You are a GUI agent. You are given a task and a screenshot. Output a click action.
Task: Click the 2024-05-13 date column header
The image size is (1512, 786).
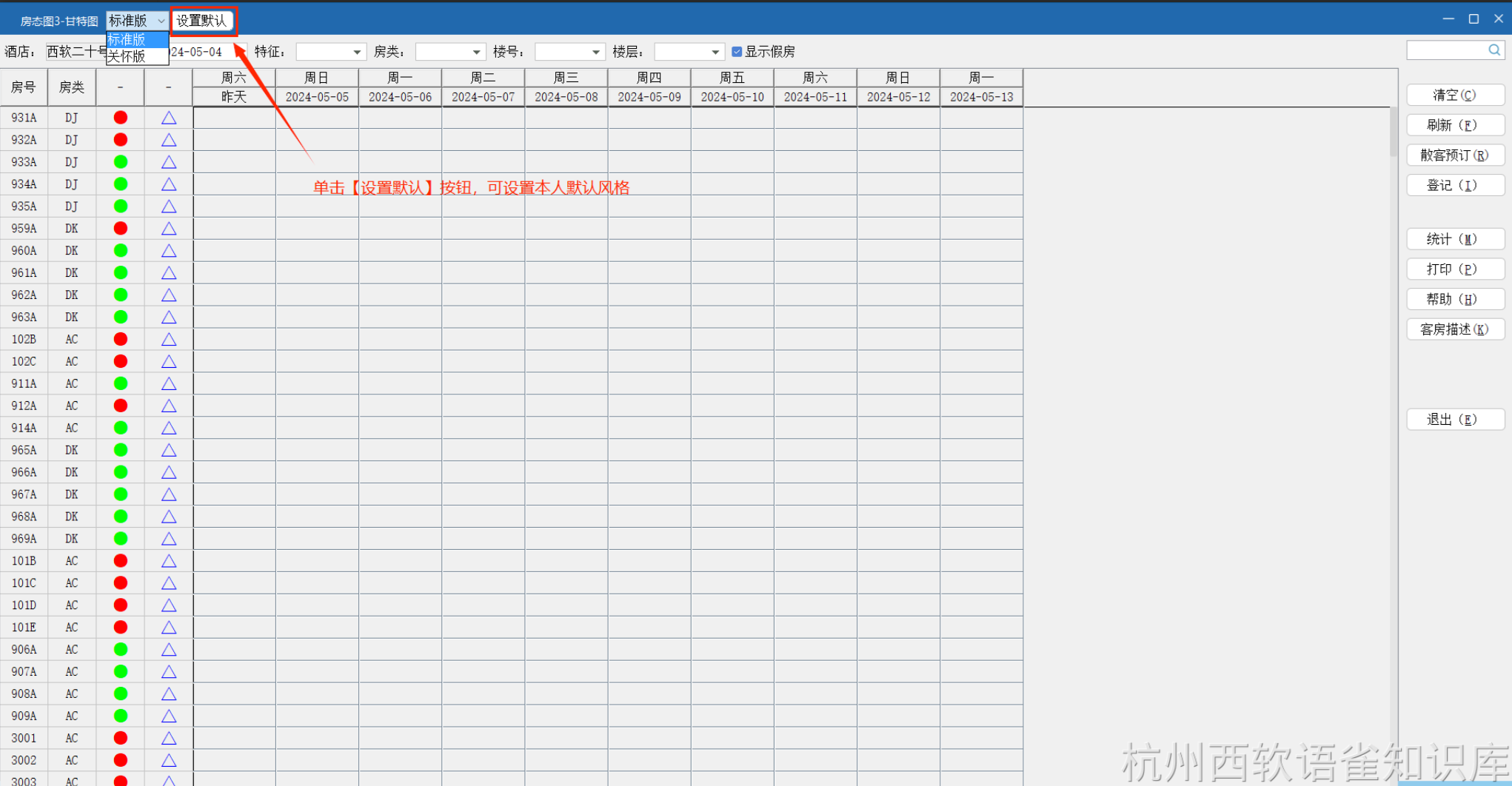[x=982, y=97]
